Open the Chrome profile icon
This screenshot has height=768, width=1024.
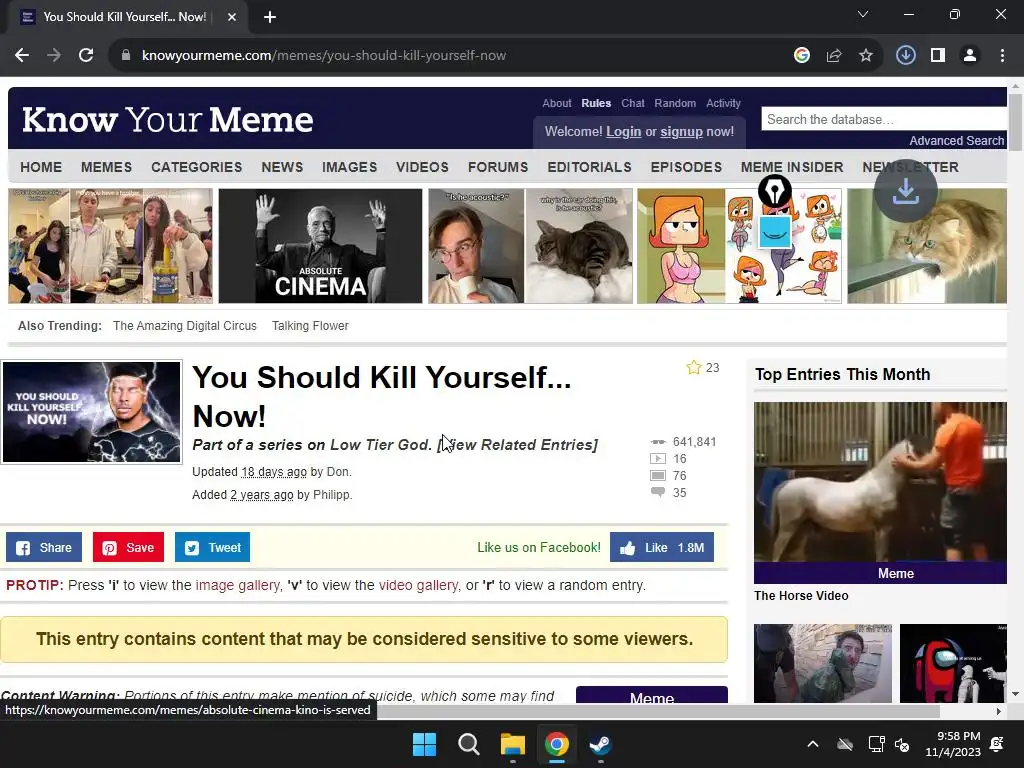pyautogui.click(x=970, y=56)
